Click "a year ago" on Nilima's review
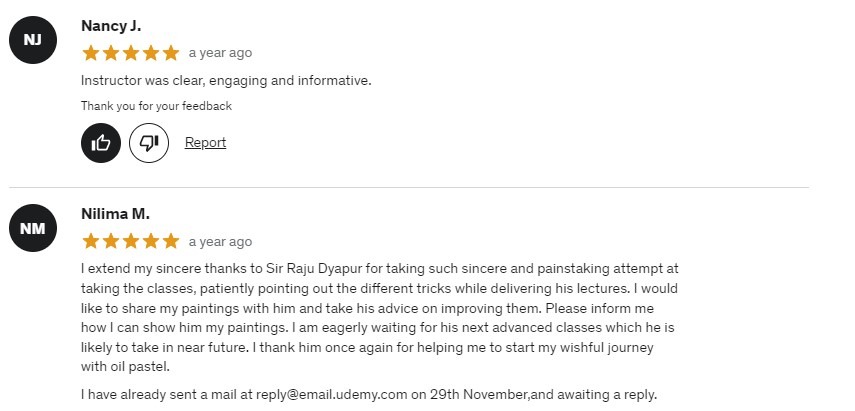The height and width of the screenshot is (411, 855). (x=220, y=241)
